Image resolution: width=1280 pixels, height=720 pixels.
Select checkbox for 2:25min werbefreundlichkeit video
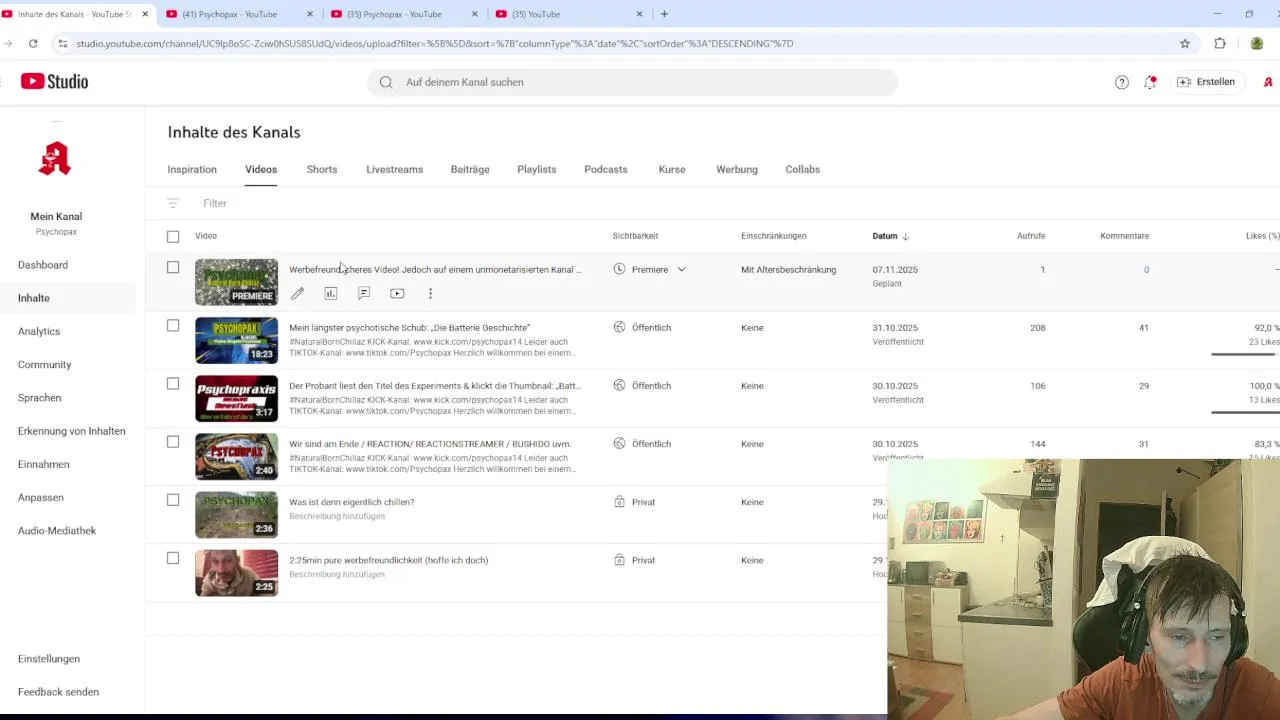coord(173,558)
